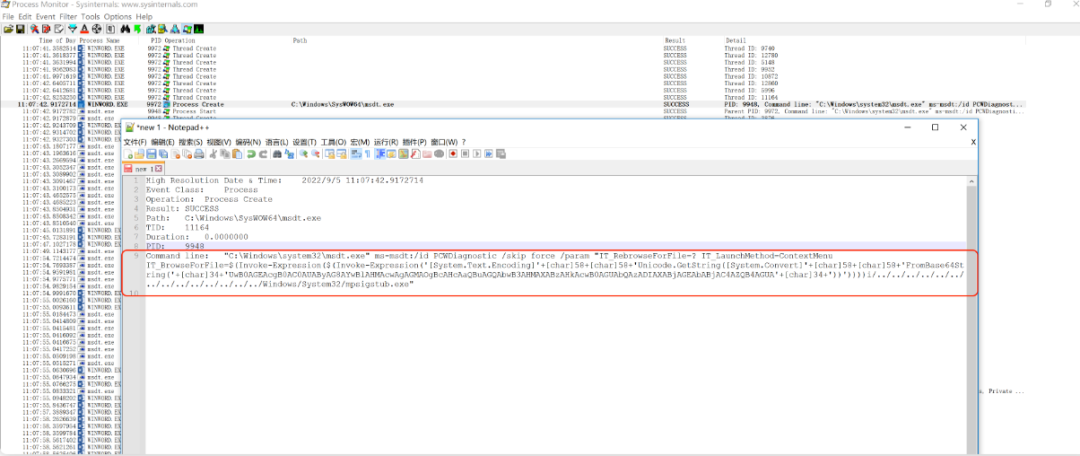1080x456 pixels.
Task: Create new file in Notepad++ toolbar
Action: pyautogui.click(x=128, y=154)
